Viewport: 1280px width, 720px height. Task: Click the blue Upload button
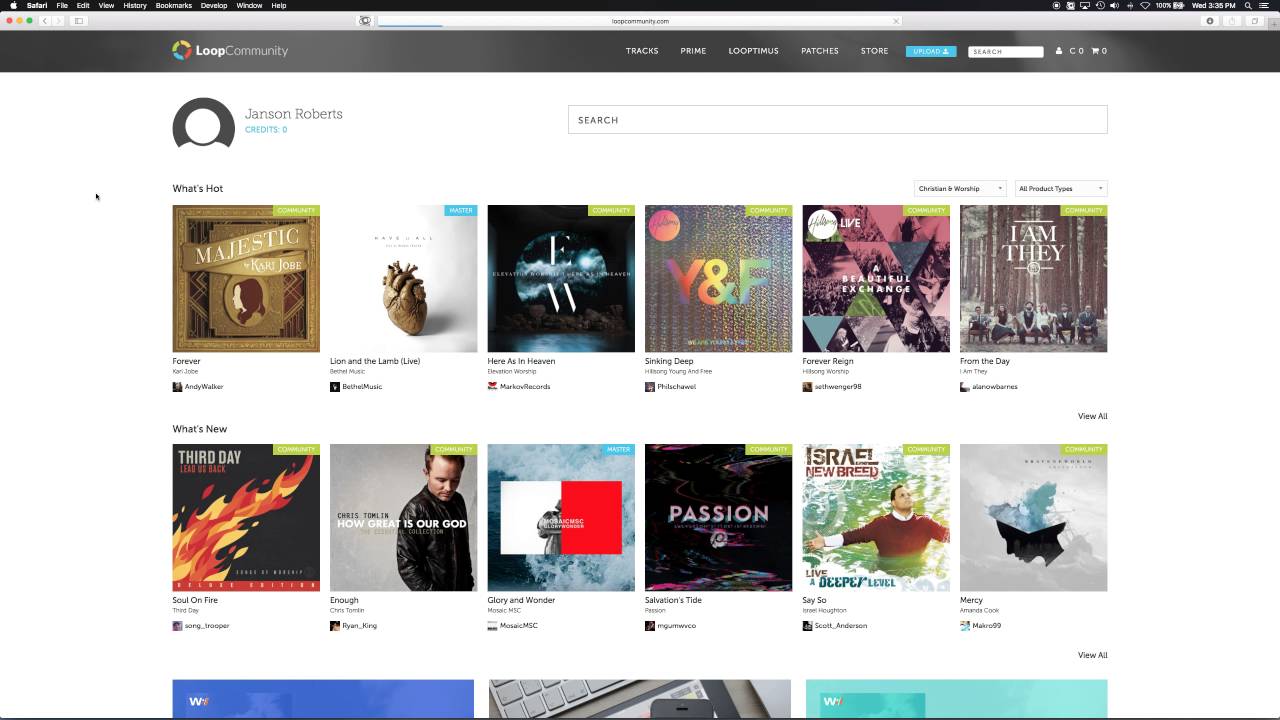click(x=931, y=51)
